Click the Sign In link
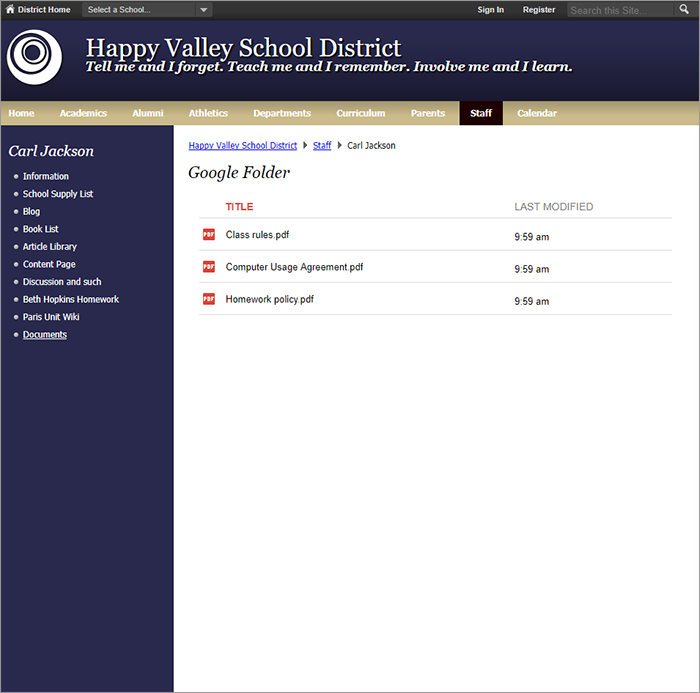The width and height of the screenshot is (700, 693). (x=490, y=10)
